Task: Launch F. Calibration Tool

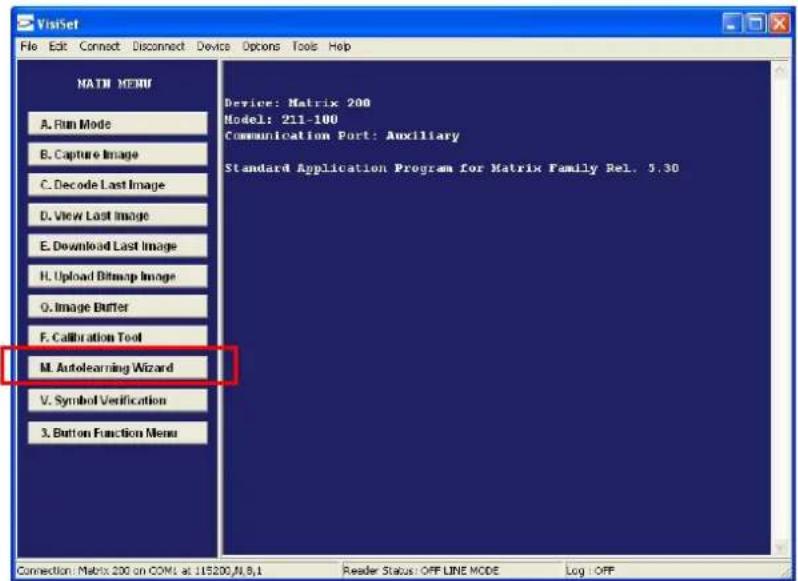Action: [x=118, y=337]
